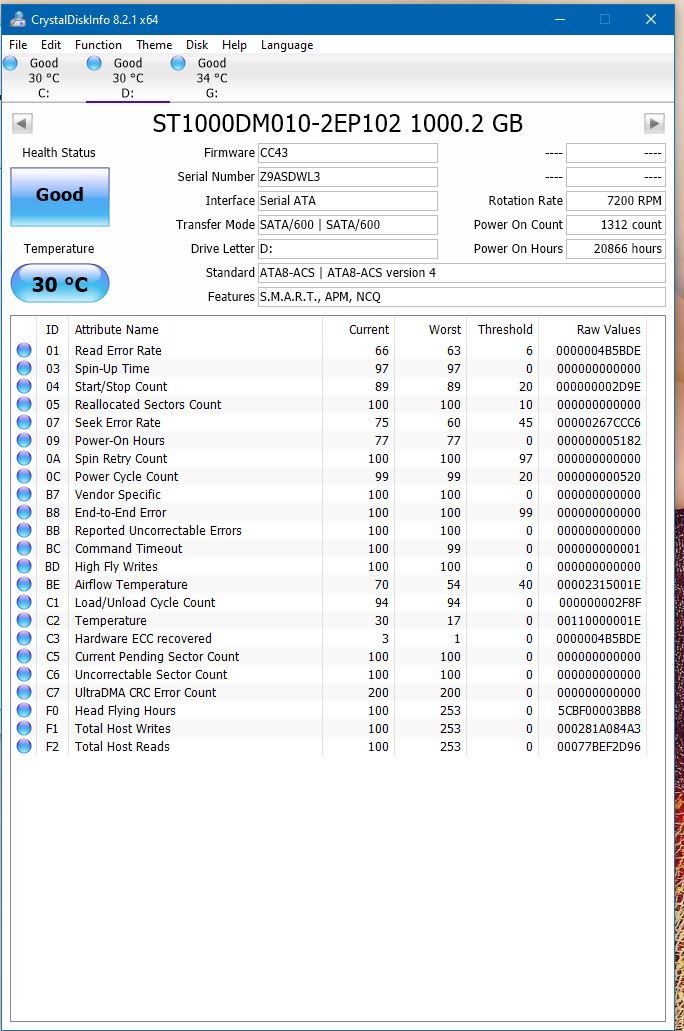Image resolution: width=684 pixels, height=1031 pixels.
Task: Click the Features S.M.A.R.T., APM, NCQ field
Action: point(462,297)
